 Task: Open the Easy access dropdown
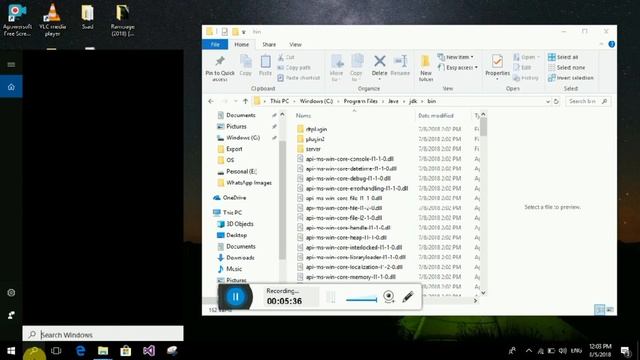[x=458, y=67]
